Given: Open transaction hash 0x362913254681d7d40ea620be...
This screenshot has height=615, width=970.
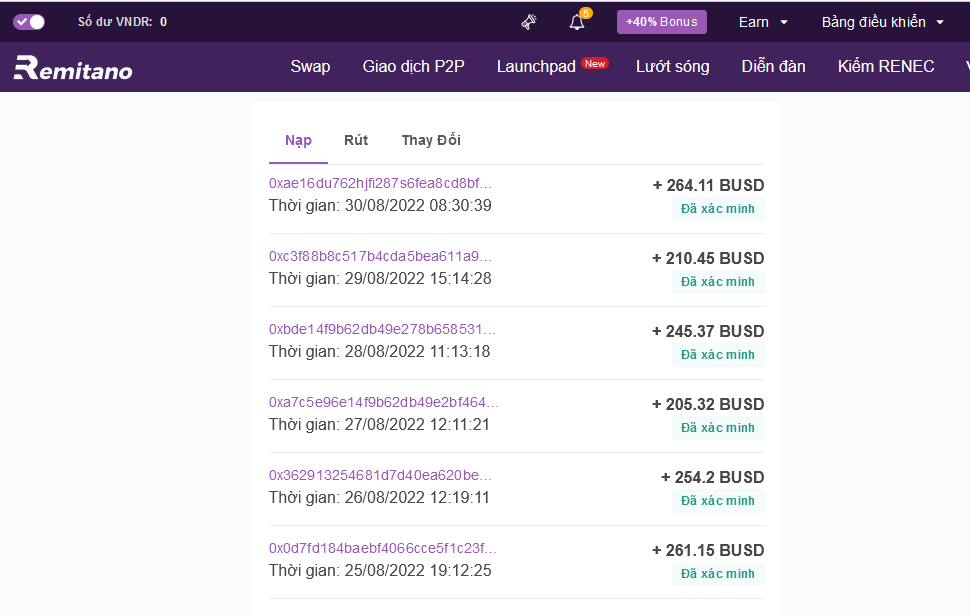Looking at the screenshot, I should [x=380, y=475].
